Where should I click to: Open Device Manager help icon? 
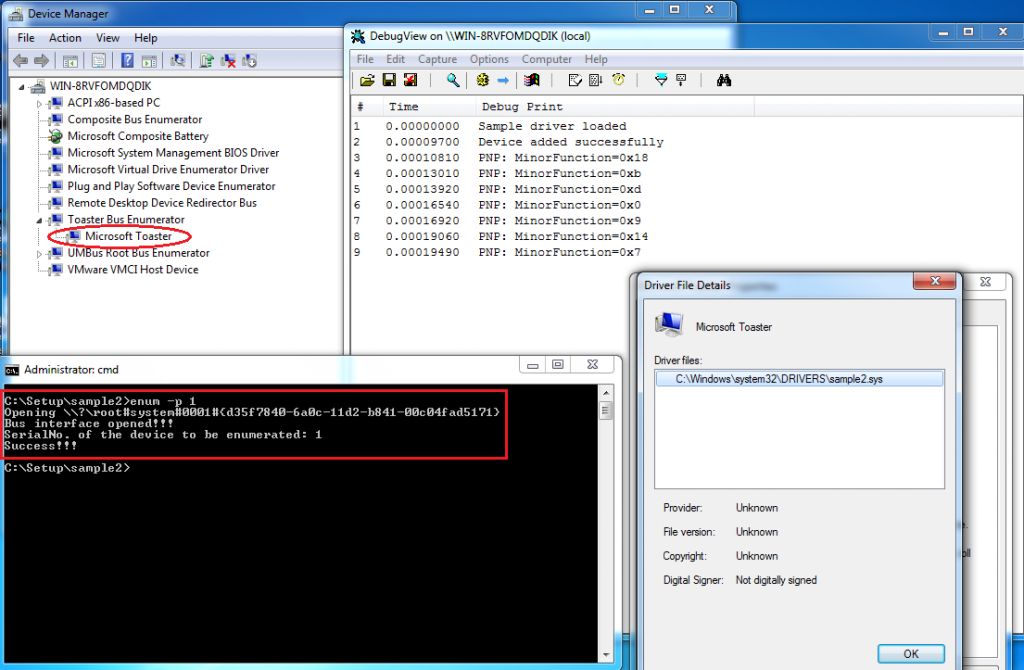pos(126,61)
